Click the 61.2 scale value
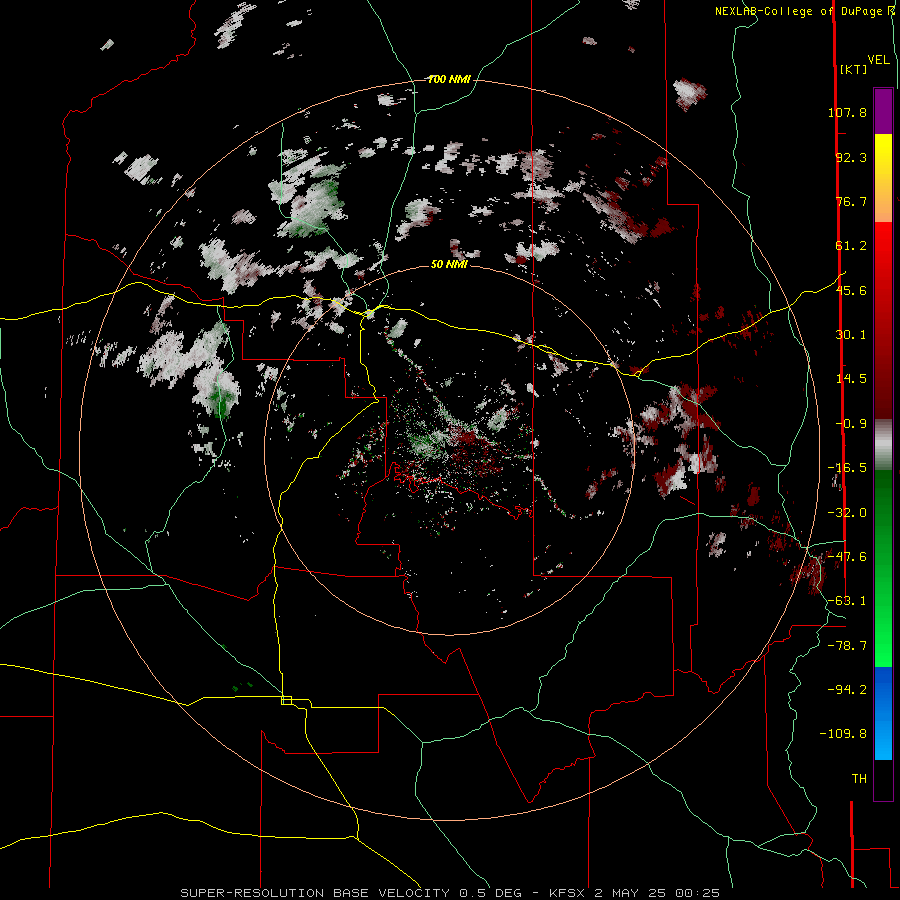Viewport: 900px width, 900px height. point(851,246)
